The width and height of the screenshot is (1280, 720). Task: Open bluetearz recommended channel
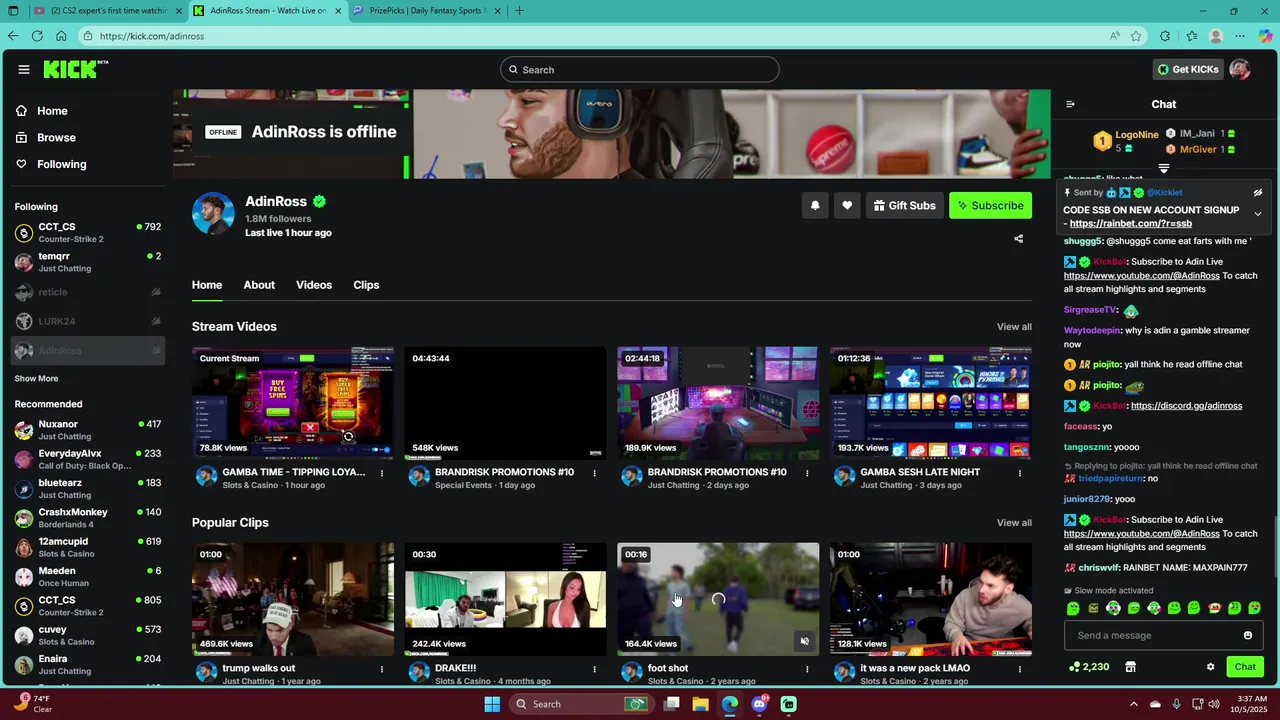(x=88, y=489)
